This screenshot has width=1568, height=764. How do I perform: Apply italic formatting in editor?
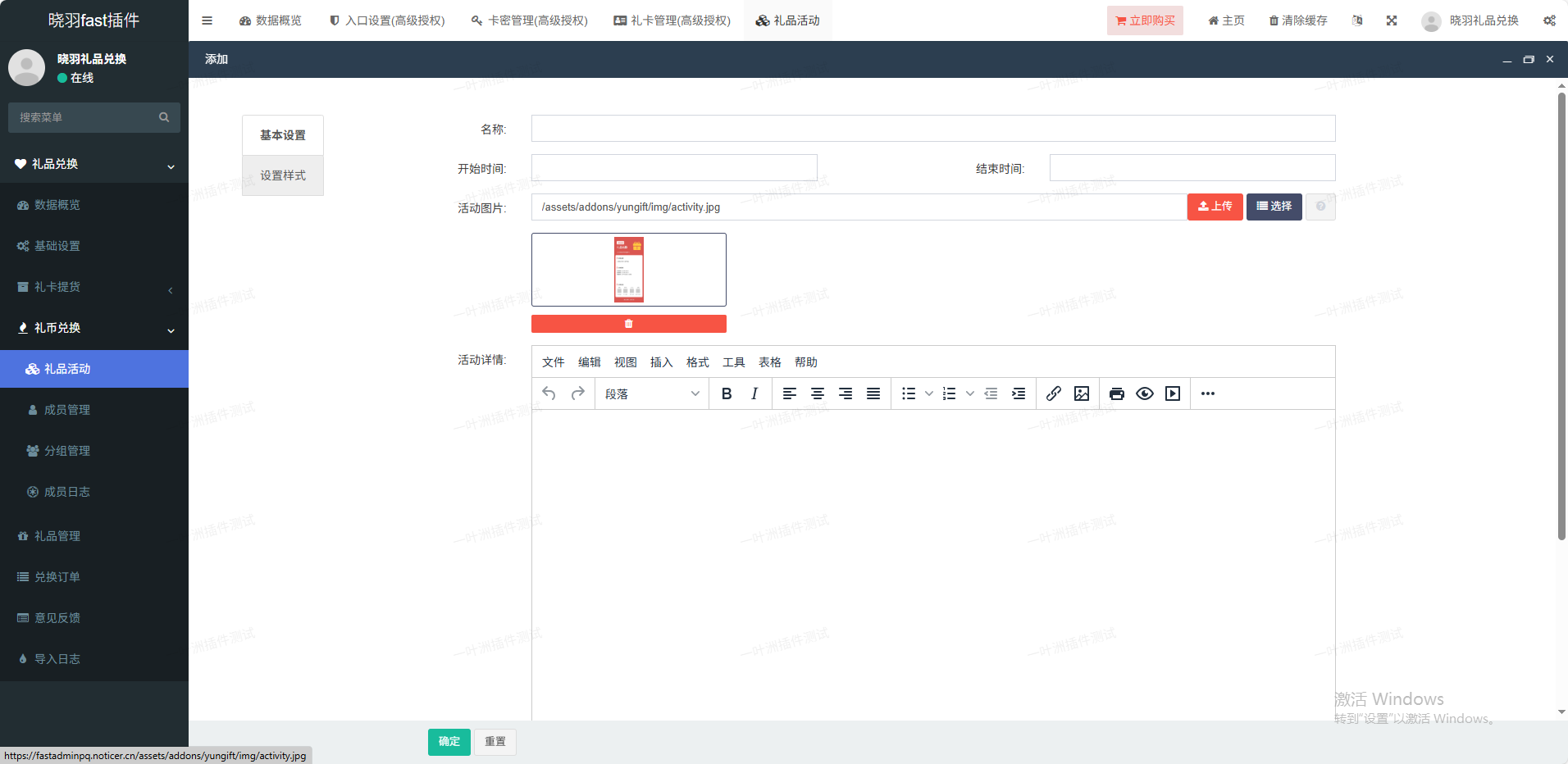click(x=754, y=394)
